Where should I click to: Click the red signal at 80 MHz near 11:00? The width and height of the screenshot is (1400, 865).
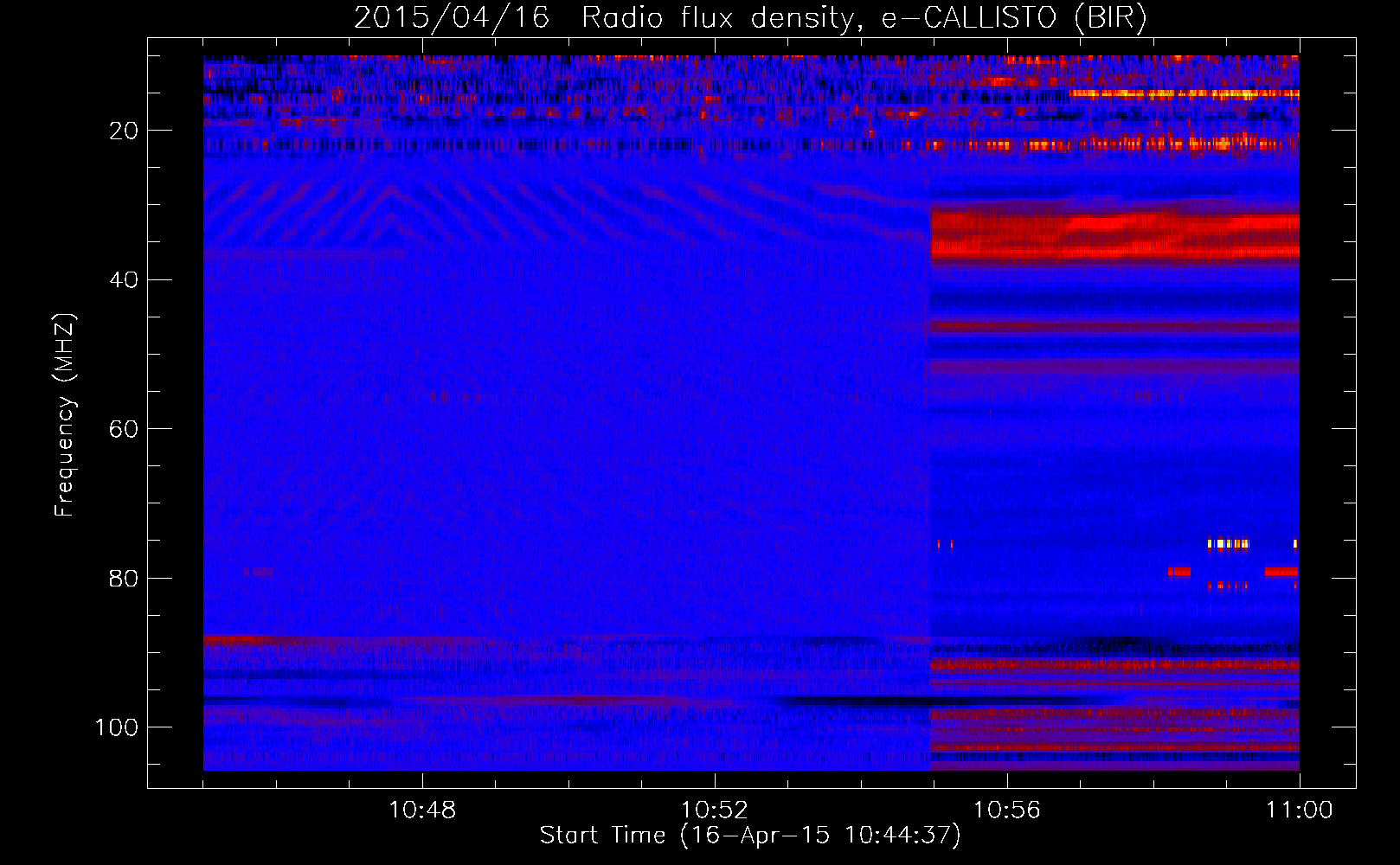tap(1281, 572)
